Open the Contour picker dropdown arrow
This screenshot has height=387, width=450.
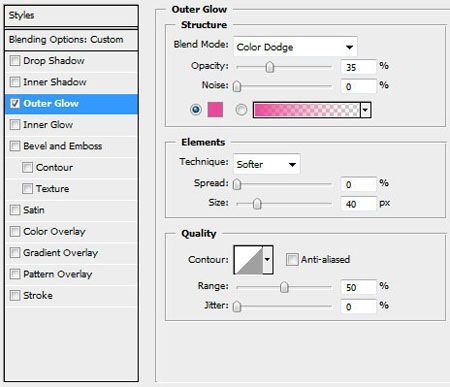[x=268, y=259]
